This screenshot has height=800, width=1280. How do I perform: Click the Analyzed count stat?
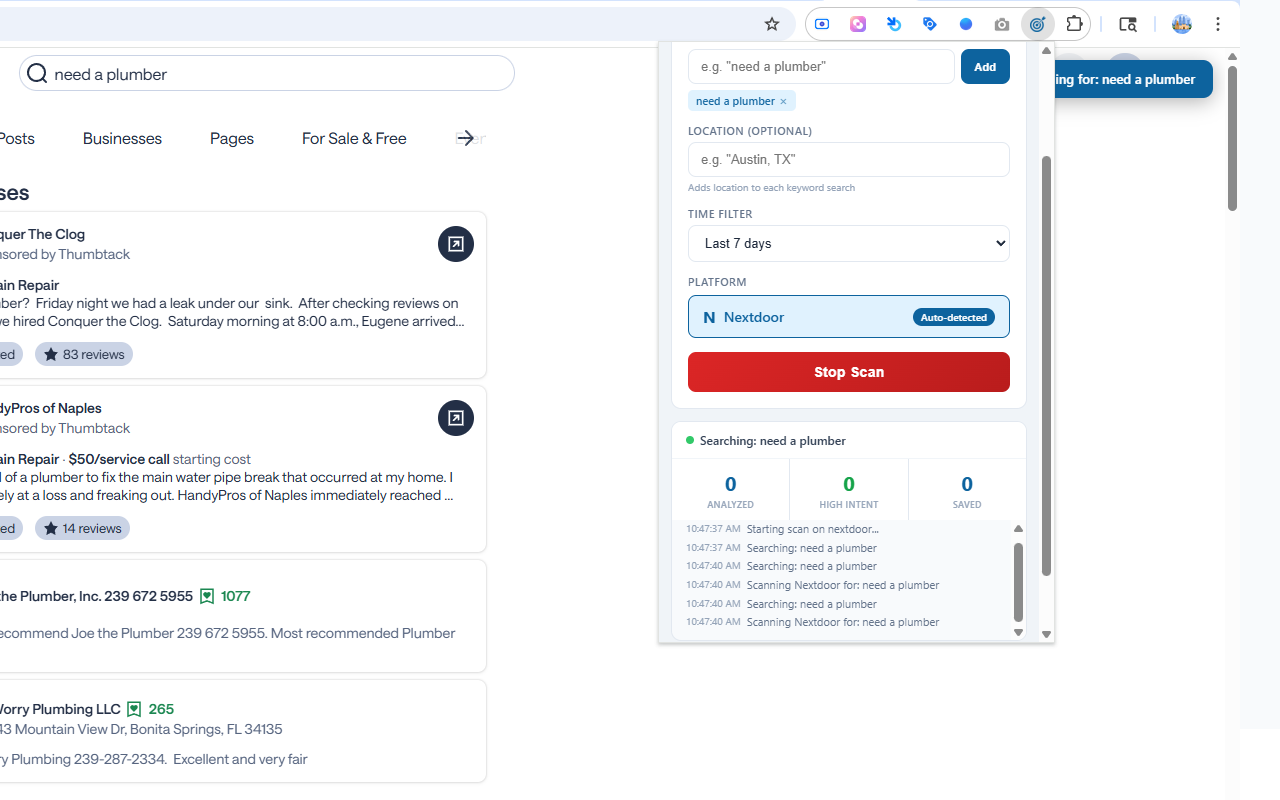click(730, 490)
